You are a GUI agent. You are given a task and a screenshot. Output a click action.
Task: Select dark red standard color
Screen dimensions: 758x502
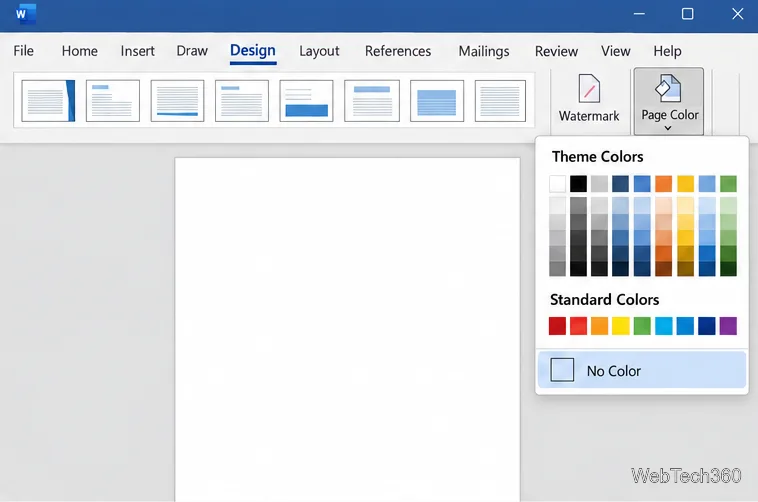557,326
